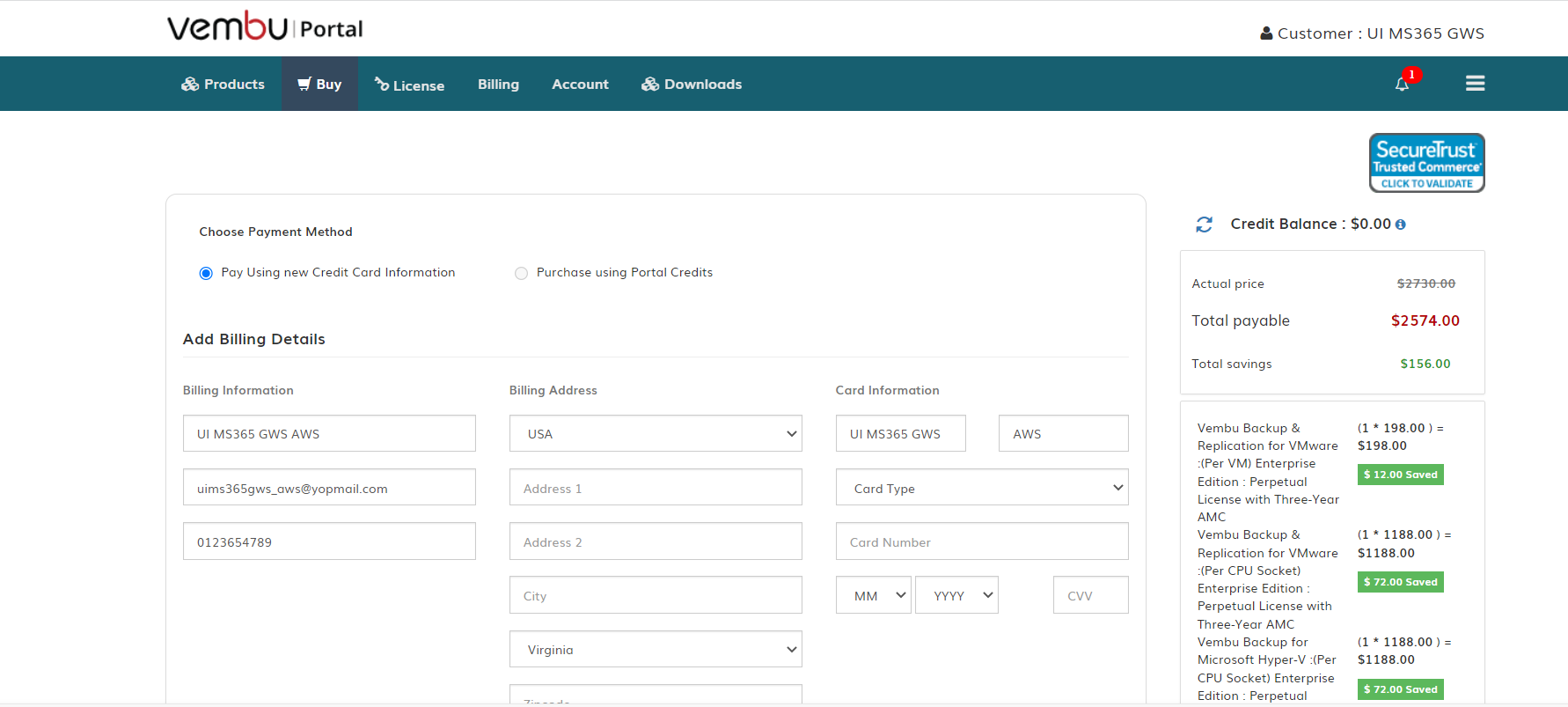The width and height of the screenshot is (1568, 707).
Task: Open the Virginia state dropdown
Action: coord(656,649)
